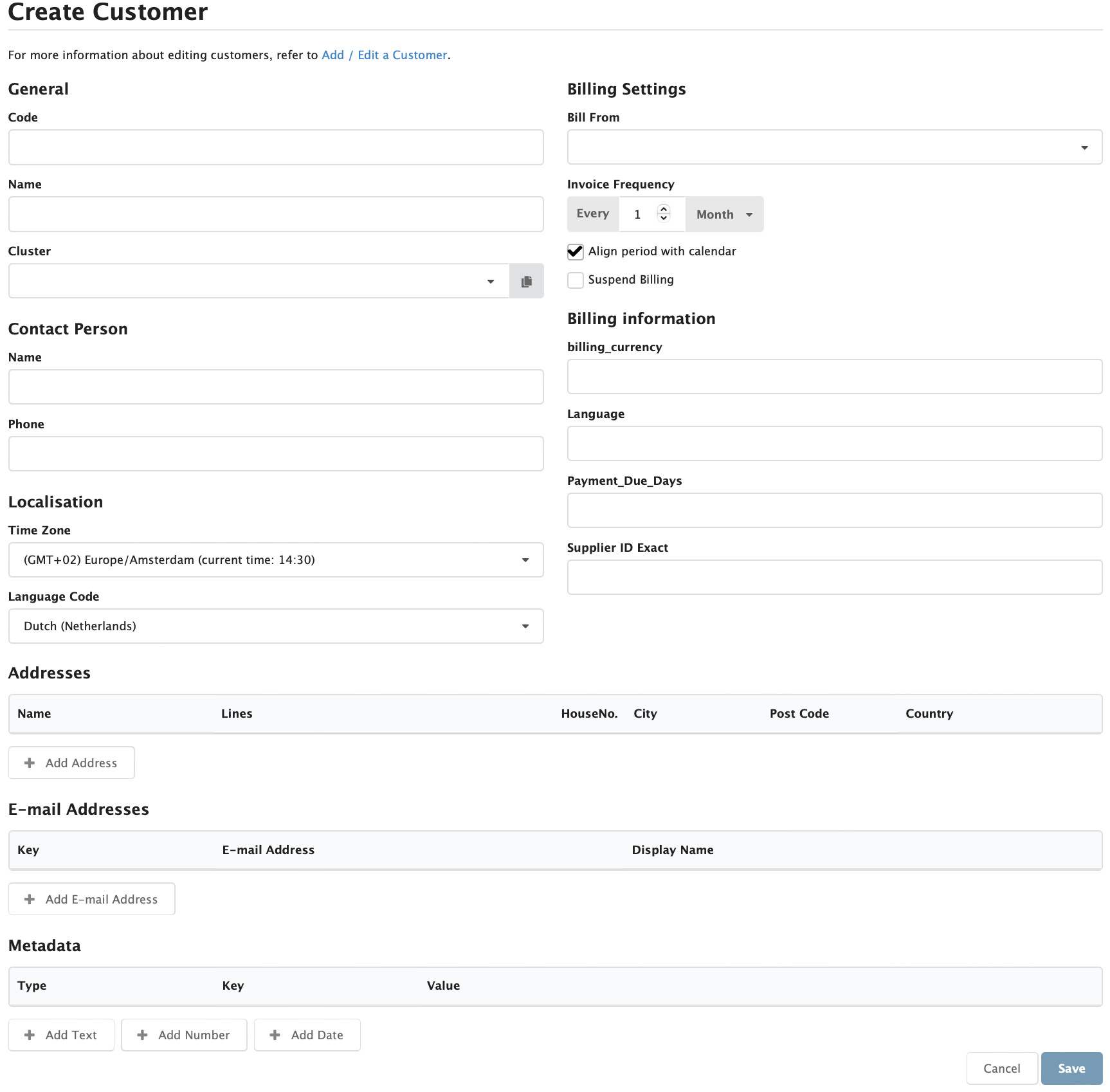Open the Bill From dropdown
Viewport: 1110px width, 1092px height.
[1085, 147]
